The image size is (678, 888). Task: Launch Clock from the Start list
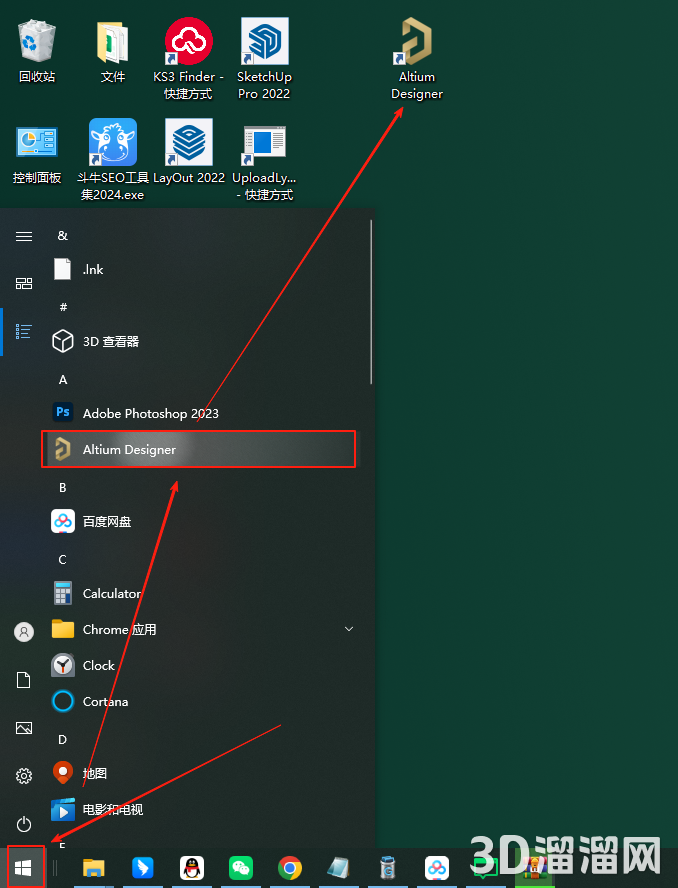point(201,665)
